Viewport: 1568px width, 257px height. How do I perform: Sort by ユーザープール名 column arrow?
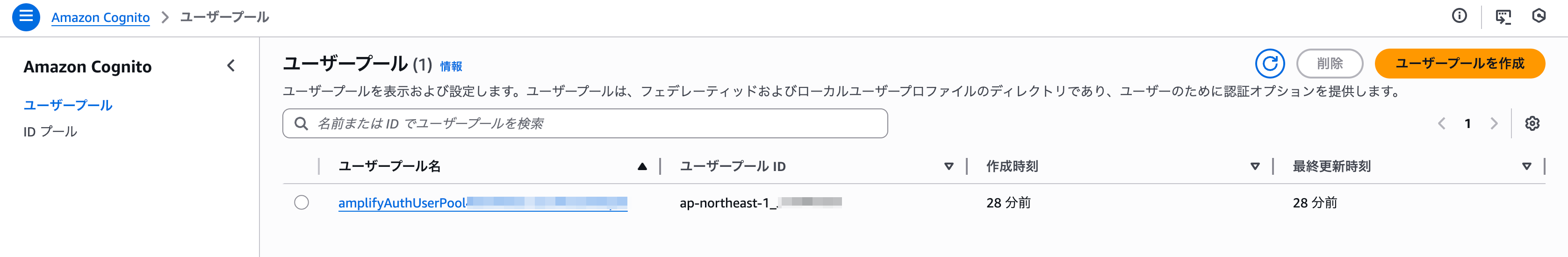[642, 166]
